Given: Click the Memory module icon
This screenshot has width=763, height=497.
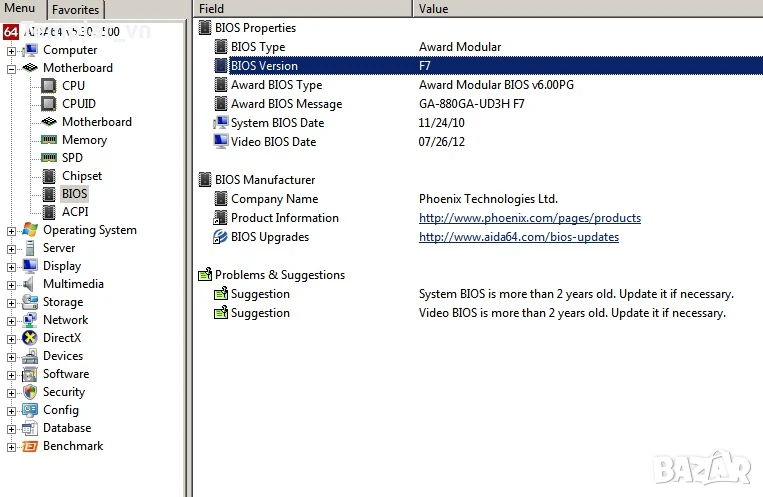Looking at the screenshot, I should pos(48,140).
